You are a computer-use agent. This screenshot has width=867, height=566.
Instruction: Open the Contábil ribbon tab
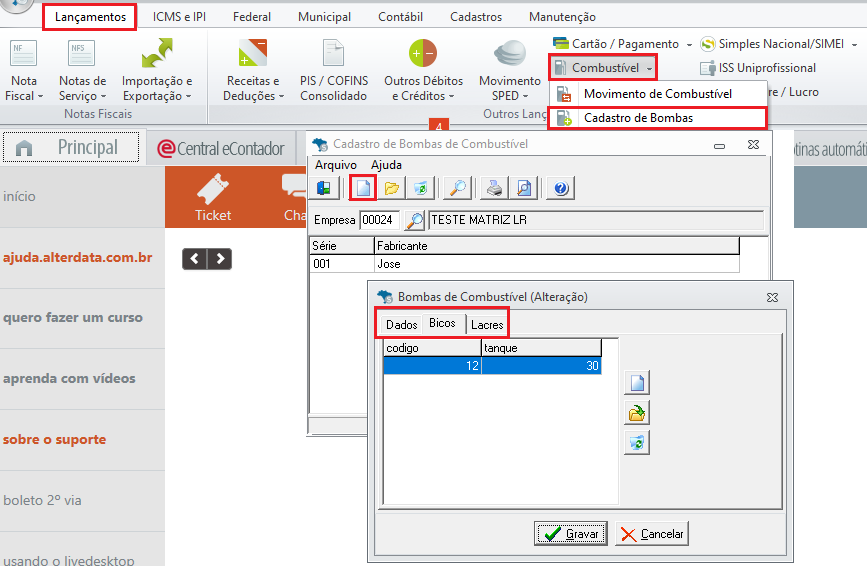400,17
